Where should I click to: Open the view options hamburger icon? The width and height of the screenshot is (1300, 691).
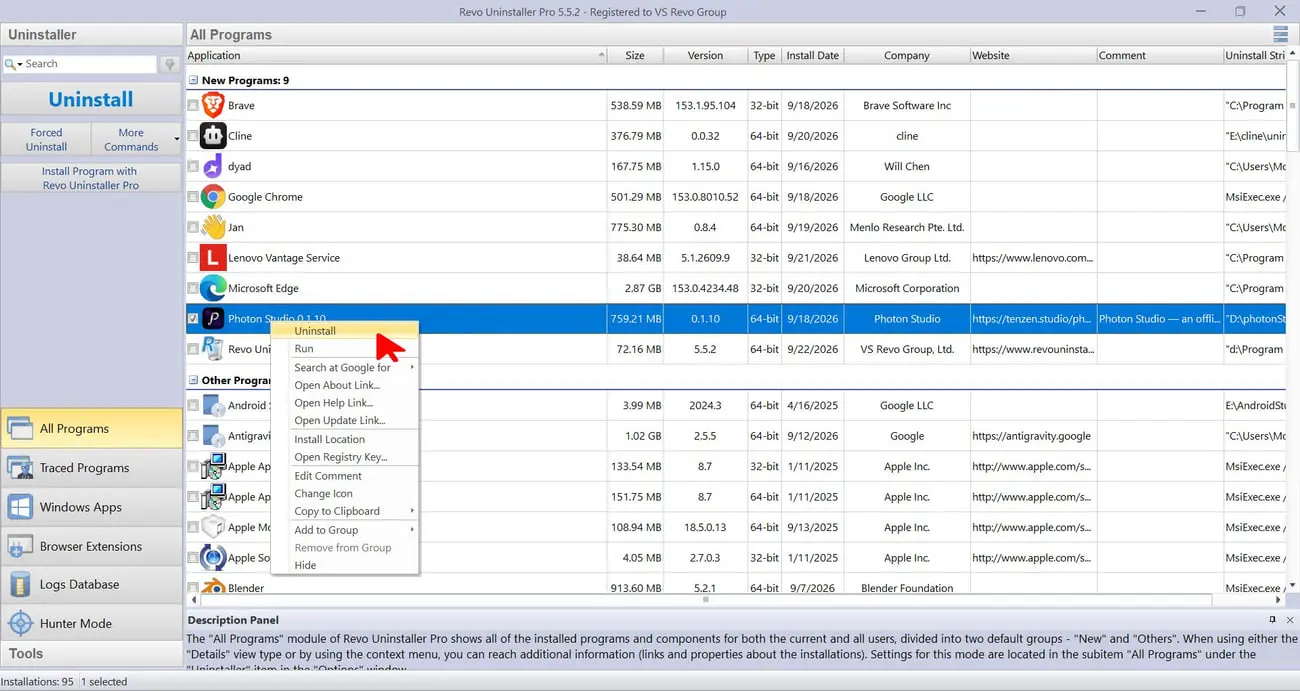1281,34
